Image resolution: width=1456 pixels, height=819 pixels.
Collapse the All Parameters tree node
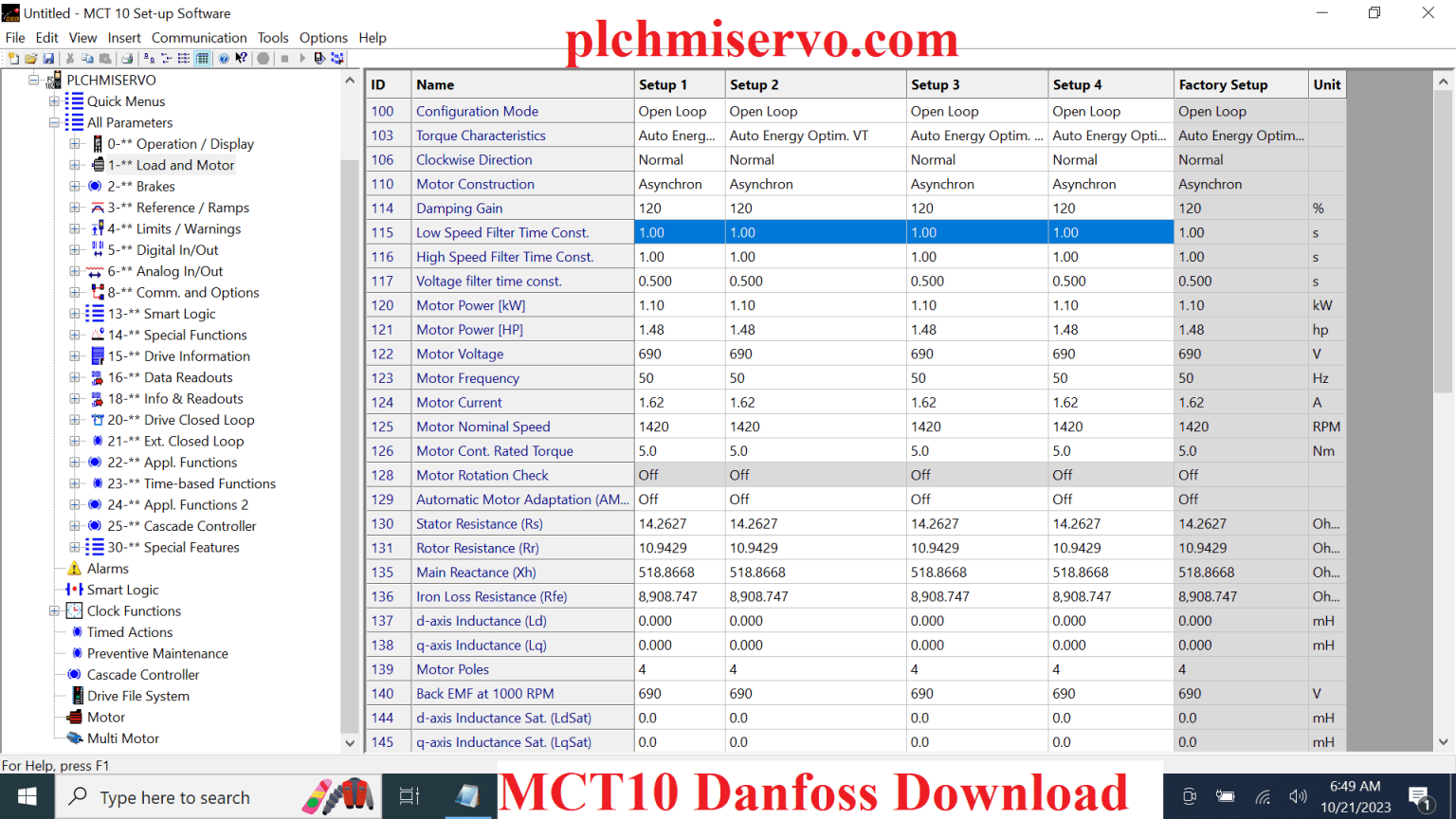(54, 122)
